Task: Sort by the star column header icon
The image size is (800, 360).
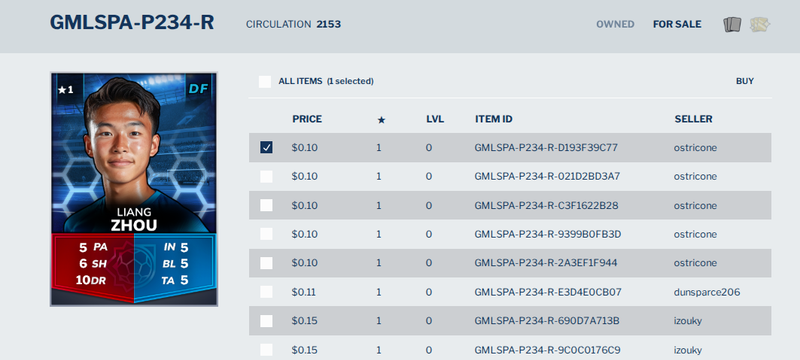Action: 381,120
